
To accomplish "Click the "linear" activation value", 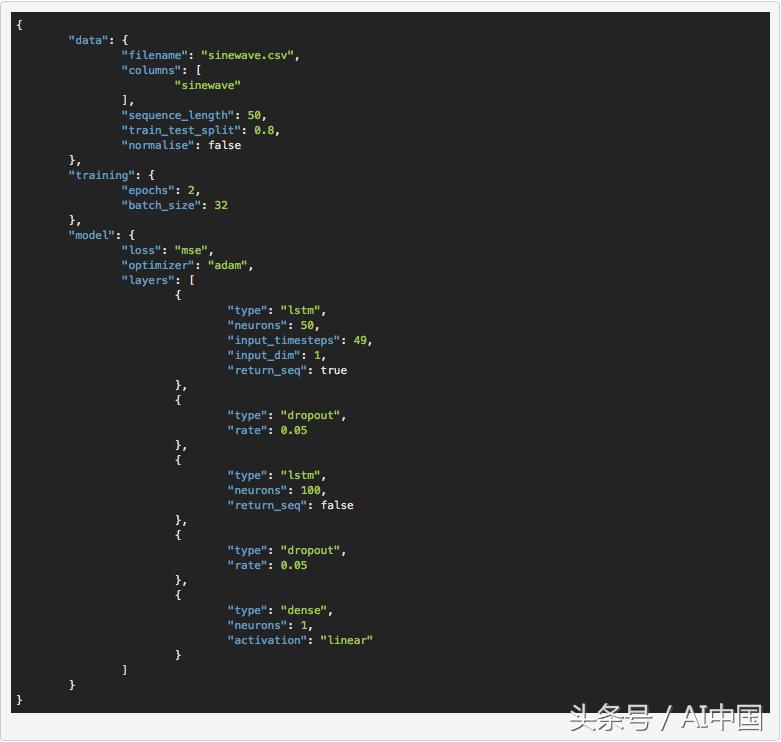I will [x=347, y=640].
